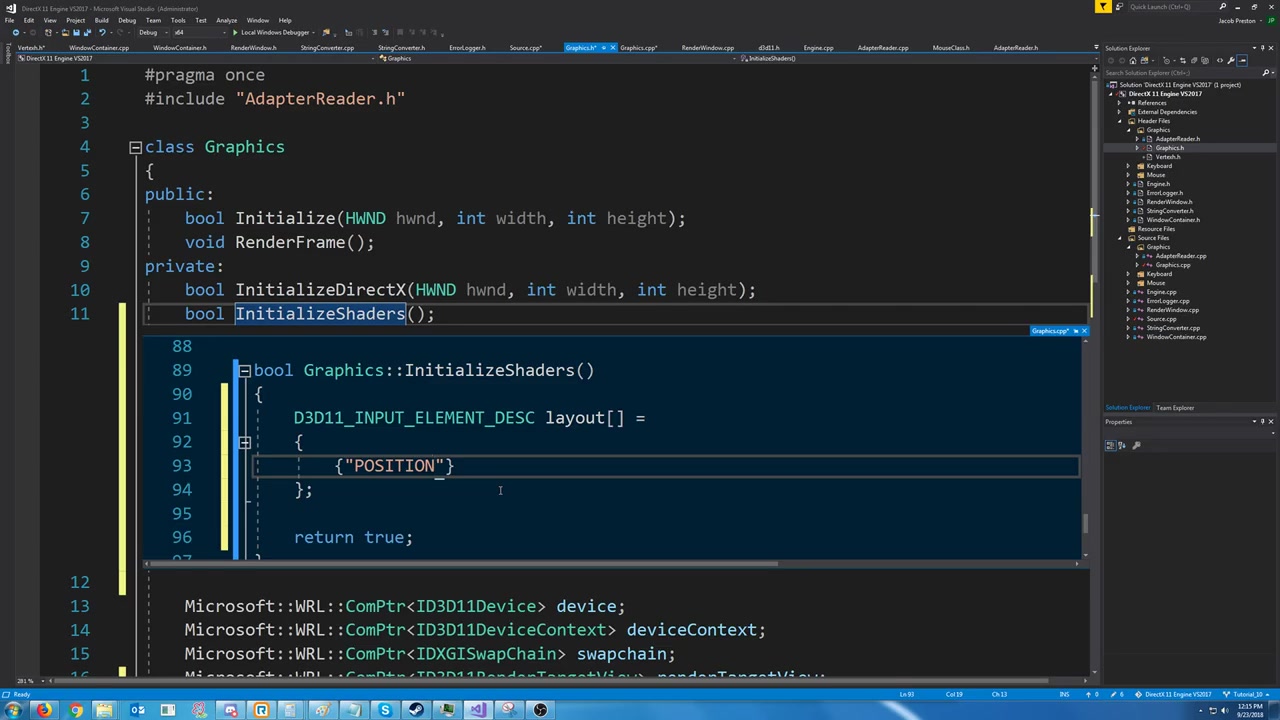Click RenderFrame on line 8

click(290, 242)
